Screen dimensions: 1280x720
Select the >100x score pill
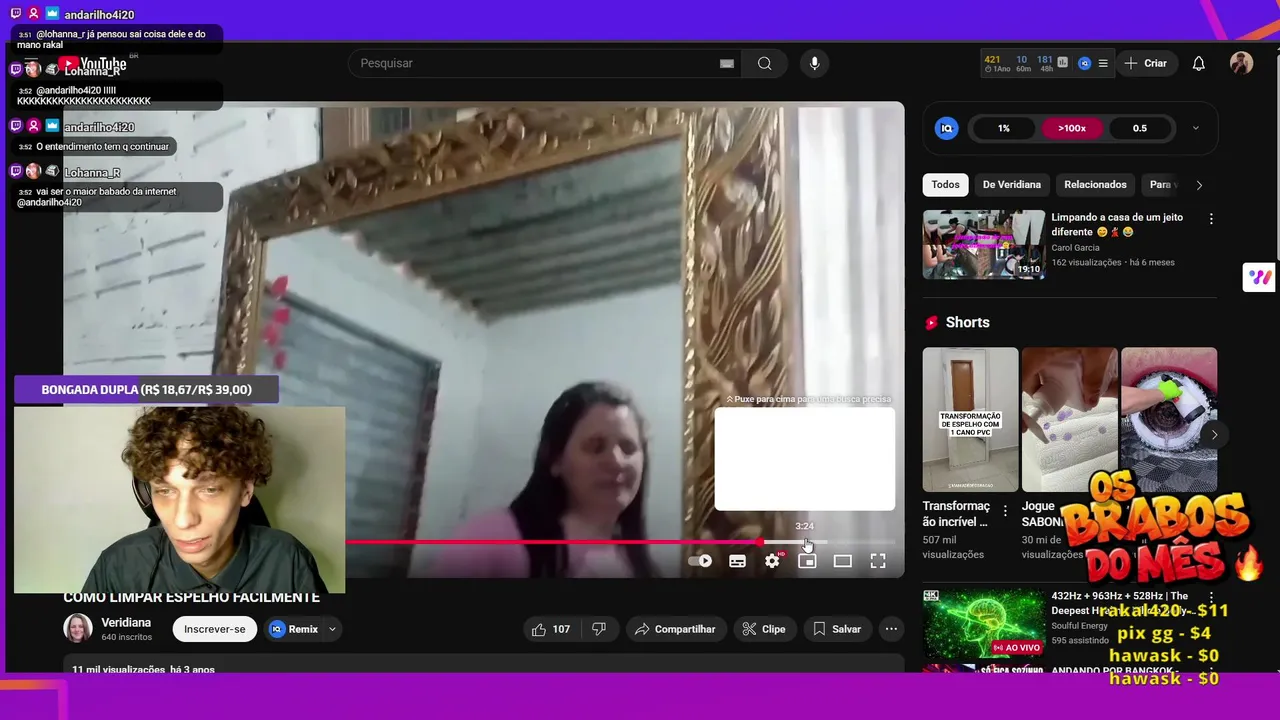[x=1072, y=128]
